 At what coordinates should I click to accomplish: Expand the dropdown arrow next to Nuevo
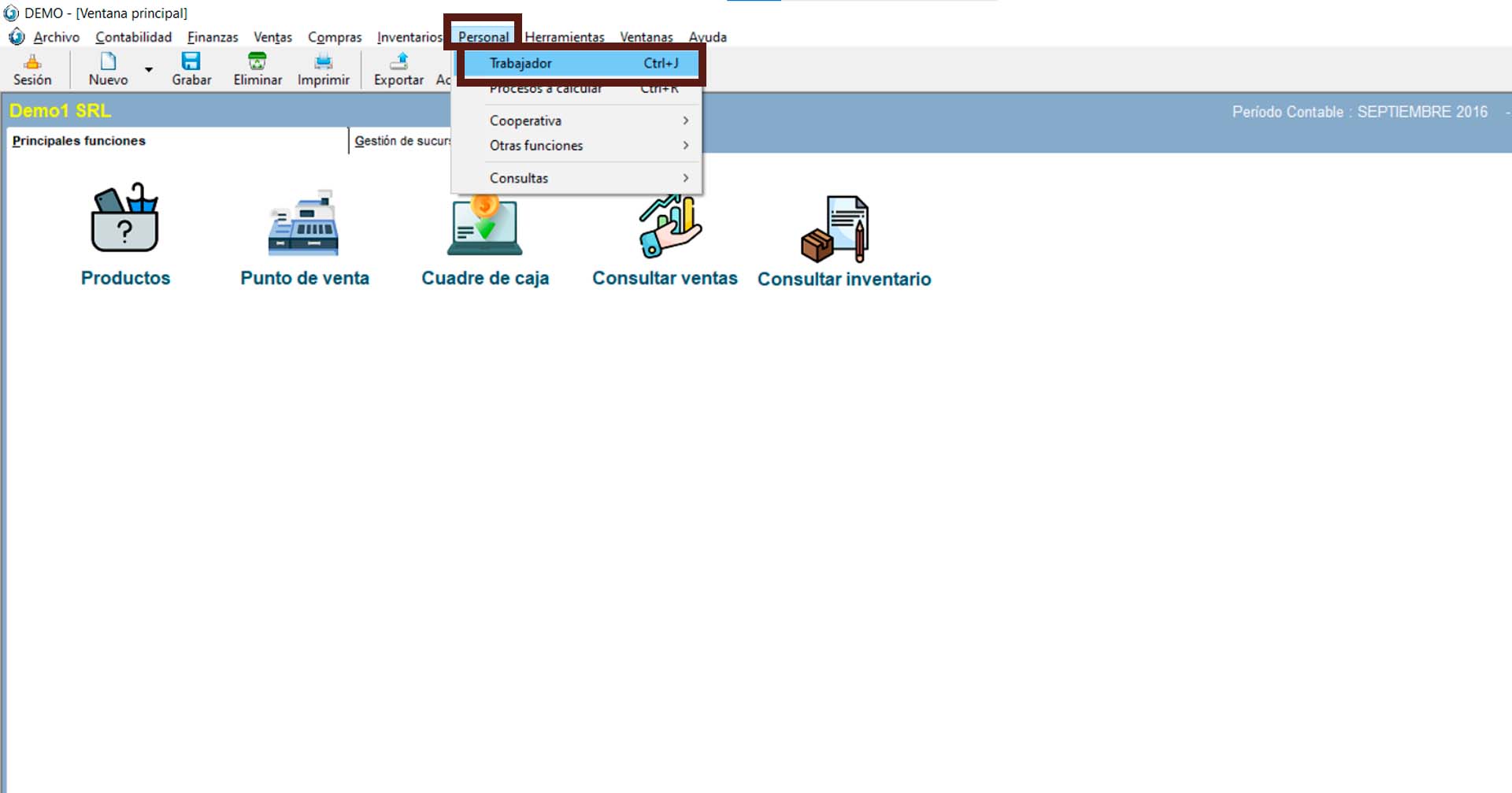point(149,70)
